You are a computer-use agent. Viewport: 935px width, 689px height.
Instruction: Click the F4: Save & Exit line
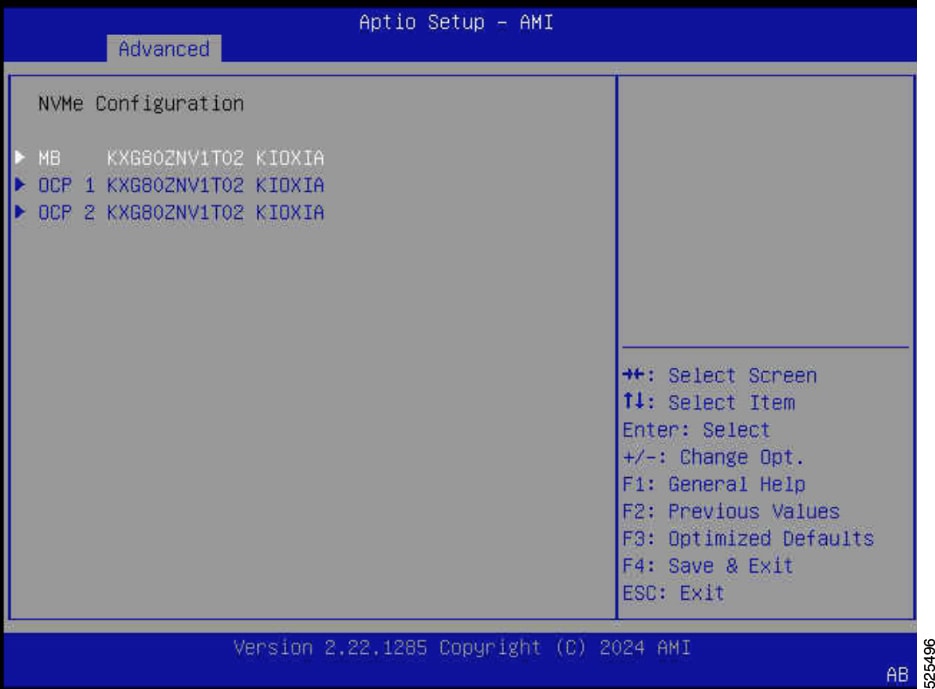708,566
